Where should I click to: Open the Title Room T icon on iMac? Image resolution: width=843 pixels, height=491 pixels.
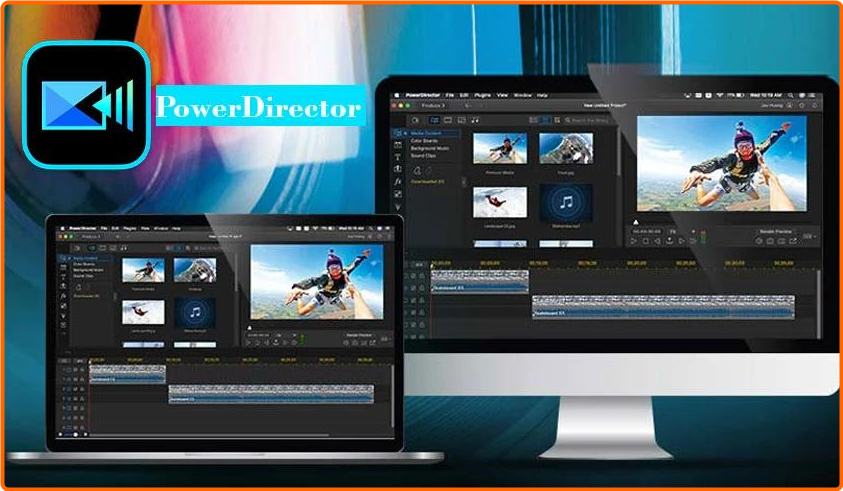(x=398, y=157)
